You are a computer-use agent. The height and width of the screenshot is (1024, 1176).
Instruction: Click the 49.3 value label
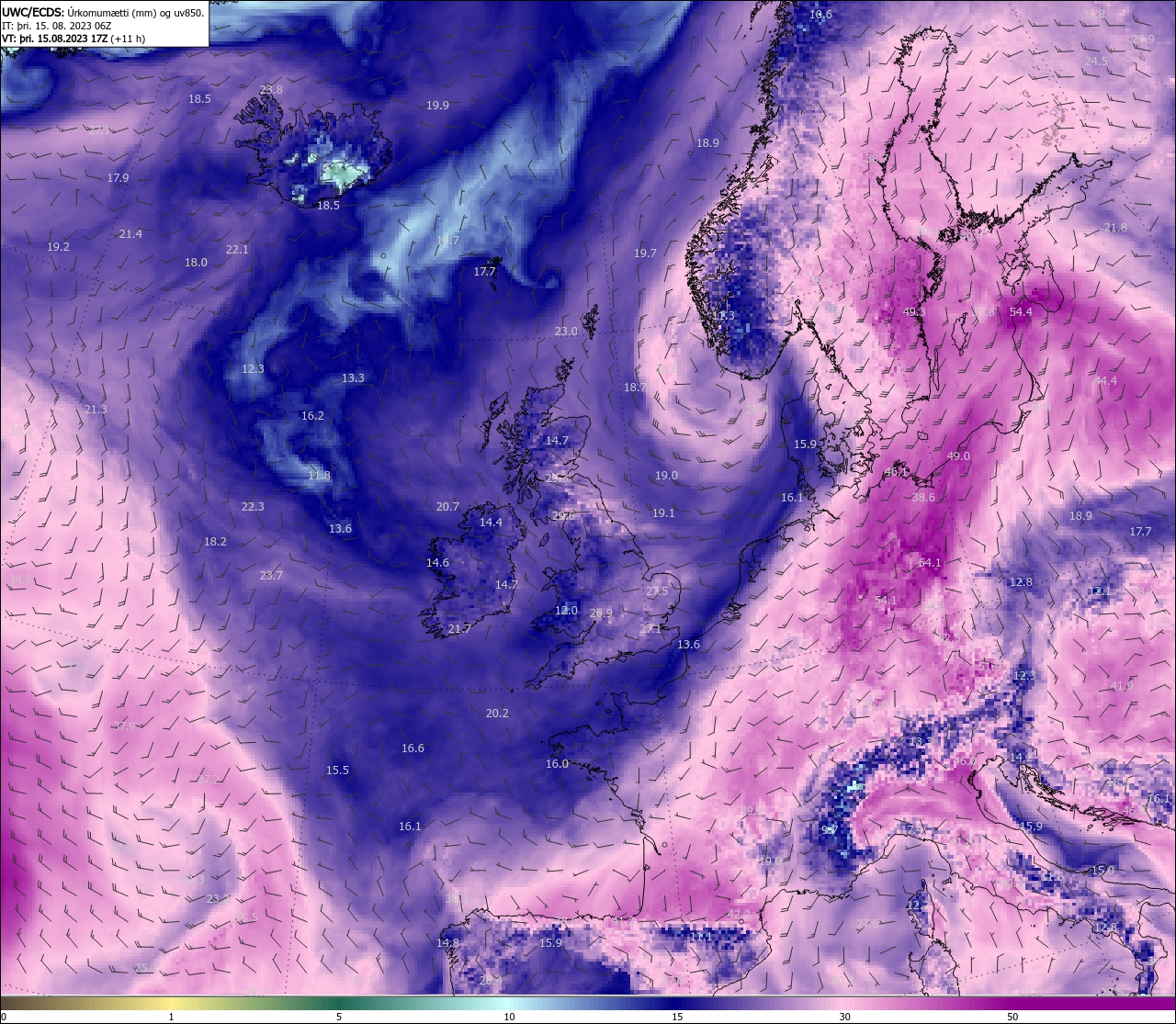(914, 312)
